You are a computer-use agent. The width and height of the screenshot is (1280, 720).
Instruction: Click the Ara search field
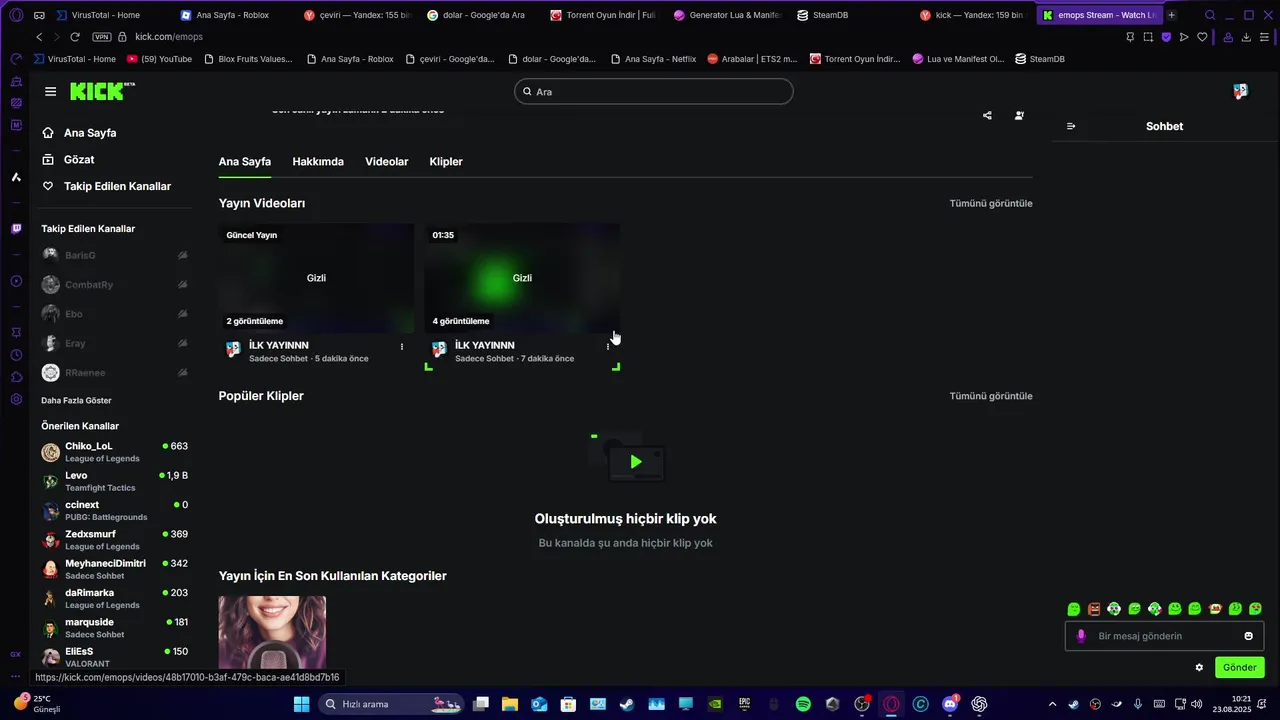(x=654, y=92)
